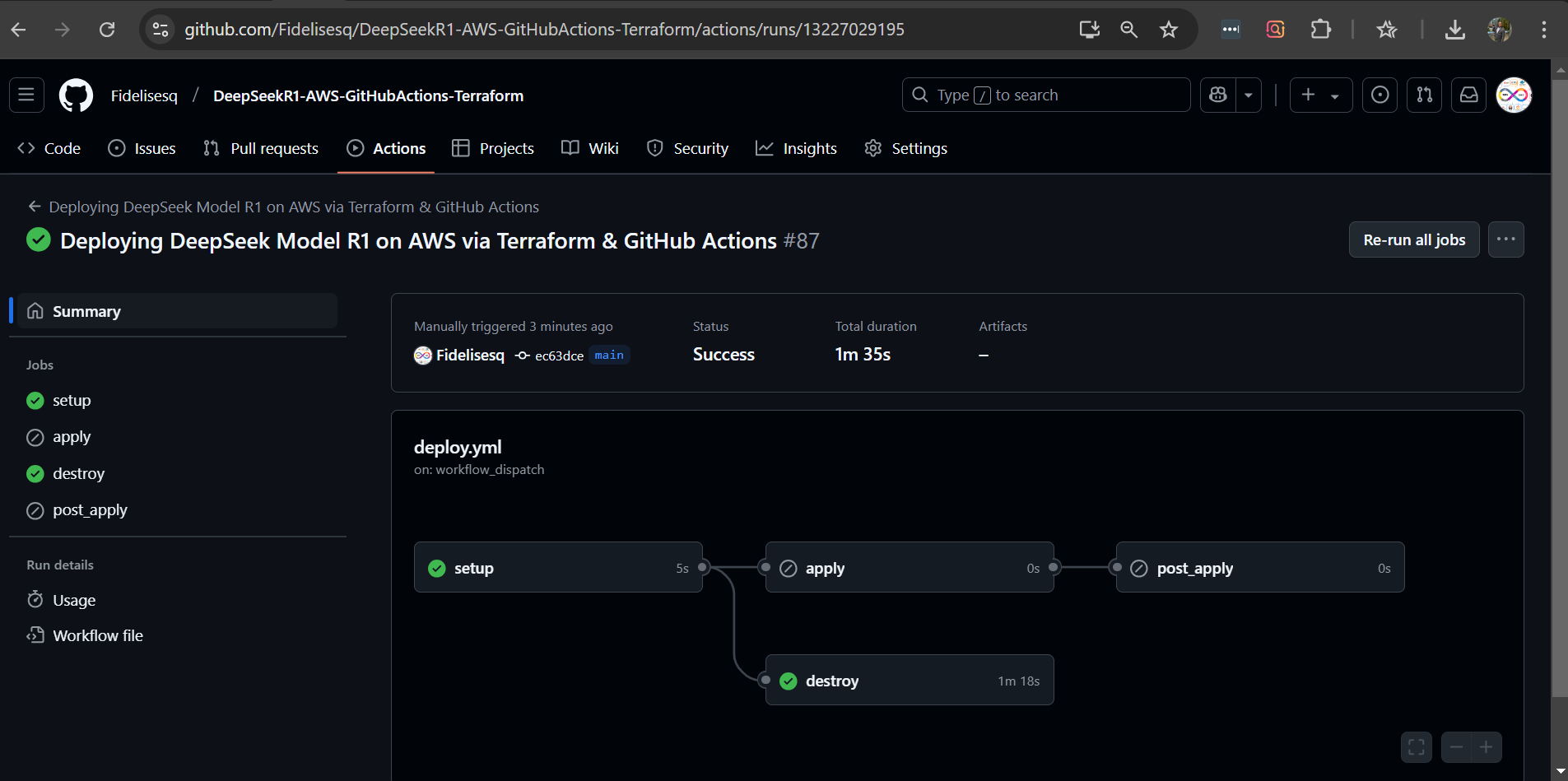Open apply job node in workflow graph
The height and width of the screenshot is (781, 1568).
(x=910, y=567)
